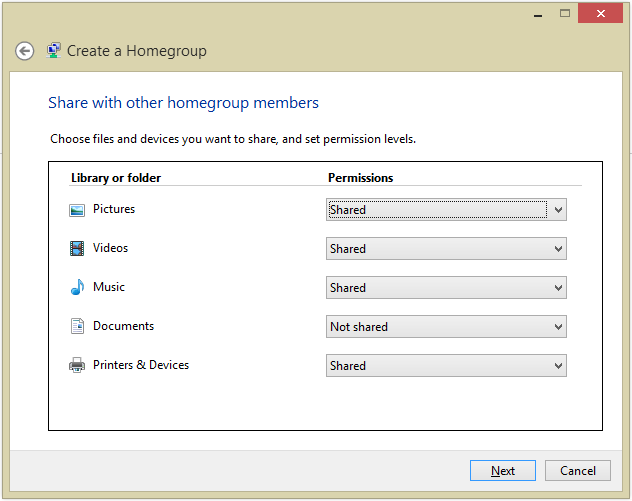
Task: Click the Pictures library icon
Action: 77,210
